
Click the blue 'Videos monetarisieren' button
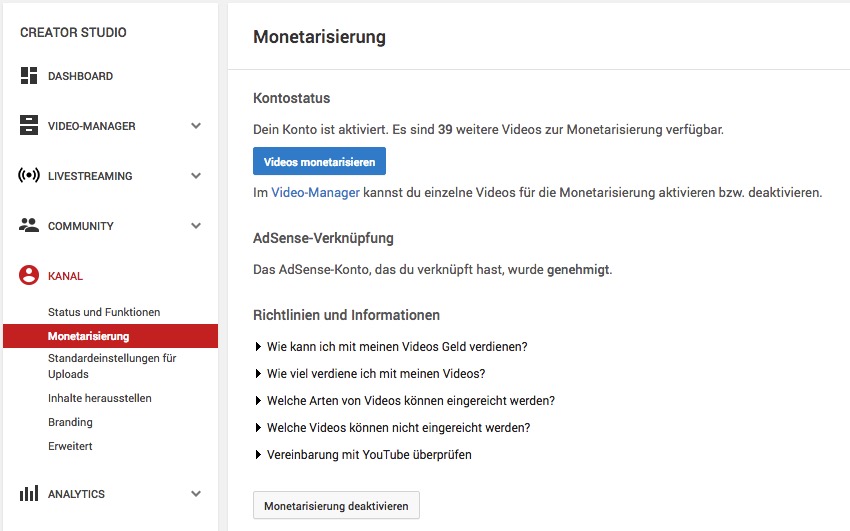click(x=319, y=161)
